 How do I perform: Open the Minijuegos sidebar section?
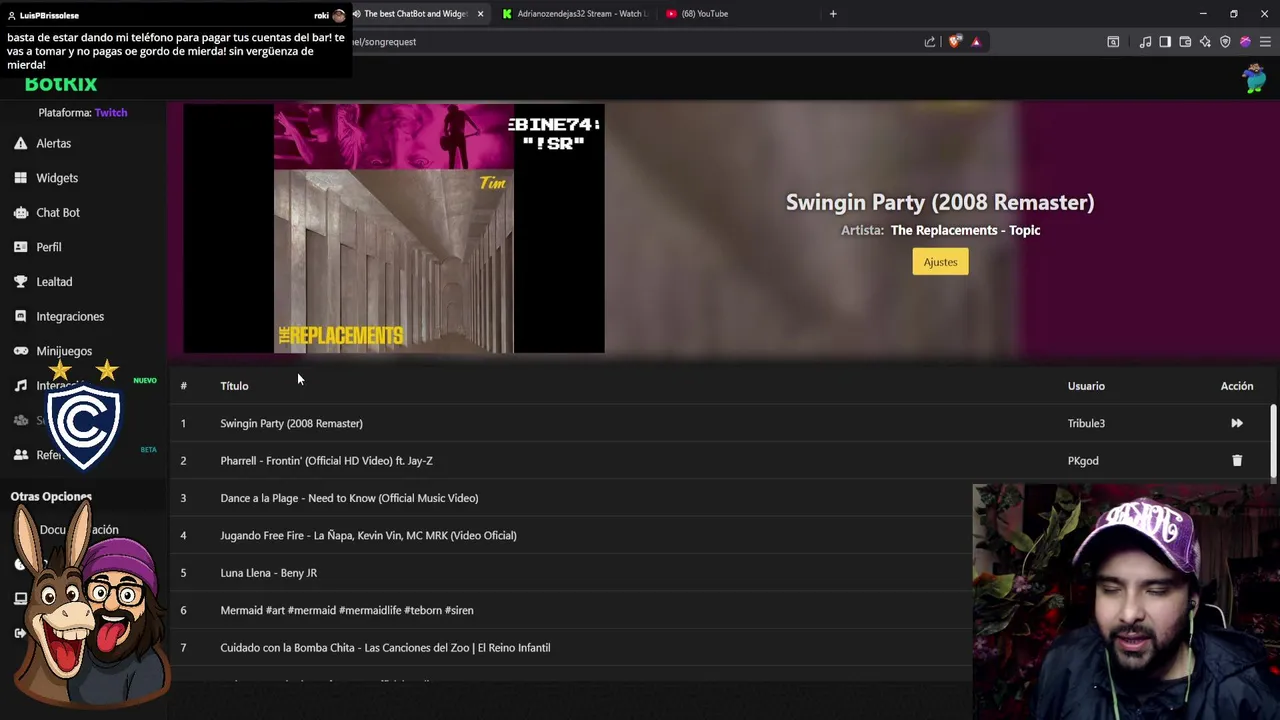pyautogui.click(x=64, y=351)
